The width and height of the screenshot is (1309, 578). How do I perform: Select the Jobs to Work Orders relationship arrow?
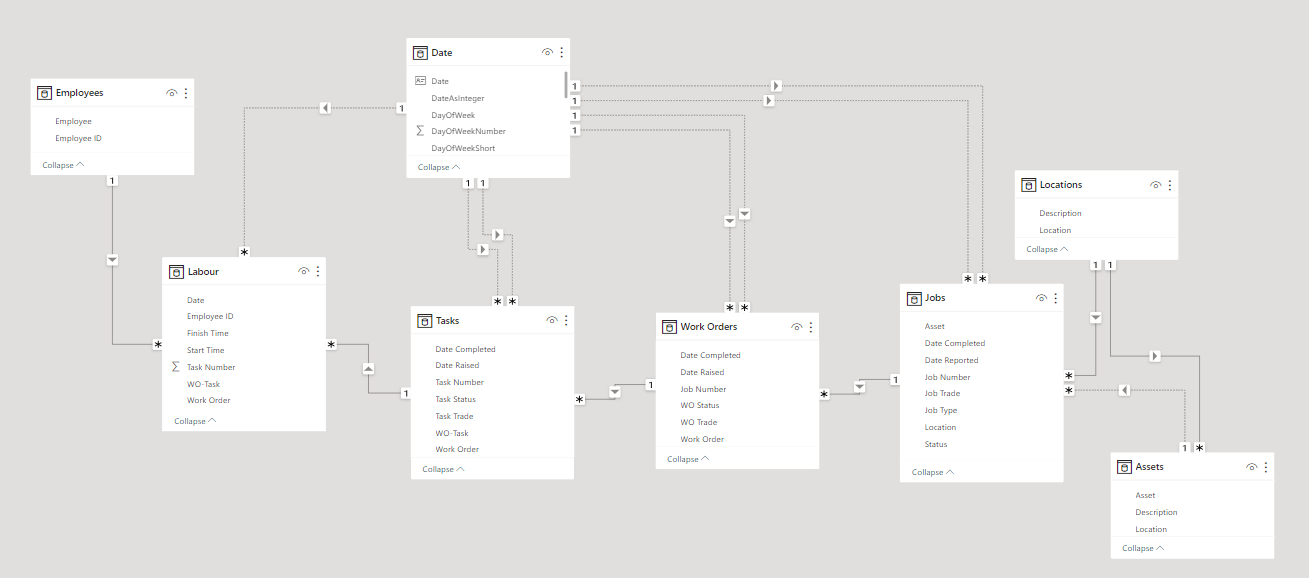(860, 386)
